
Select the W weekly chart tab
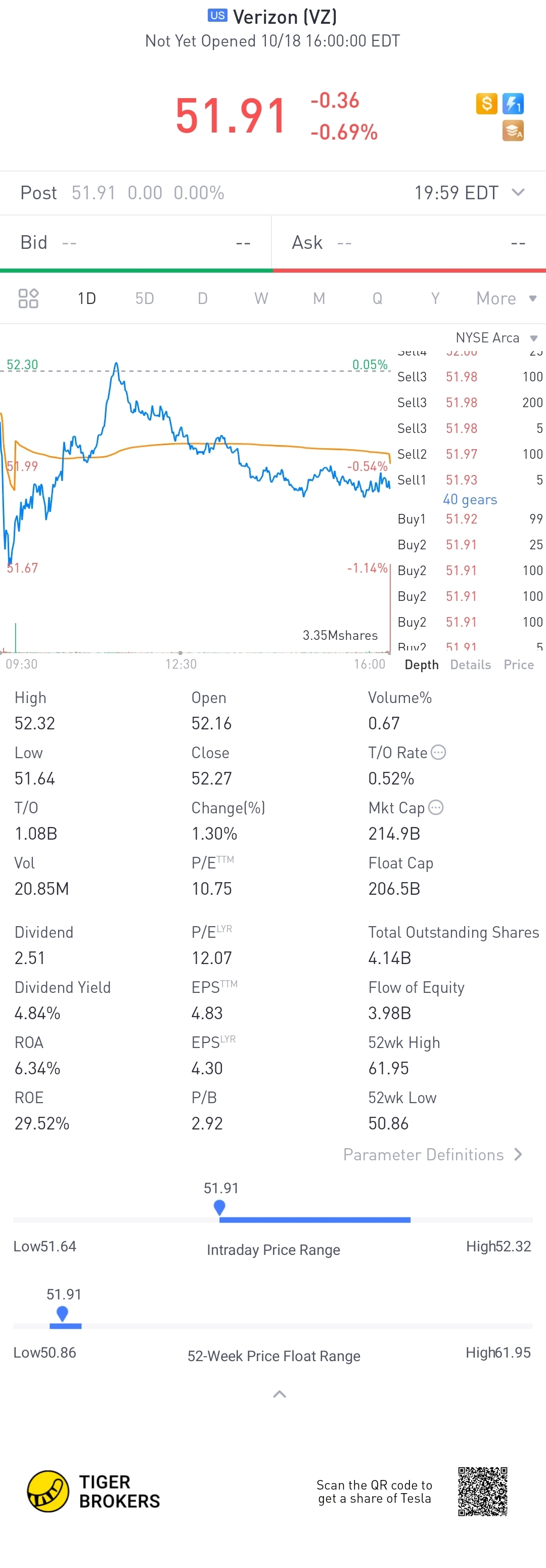point(261,298)
